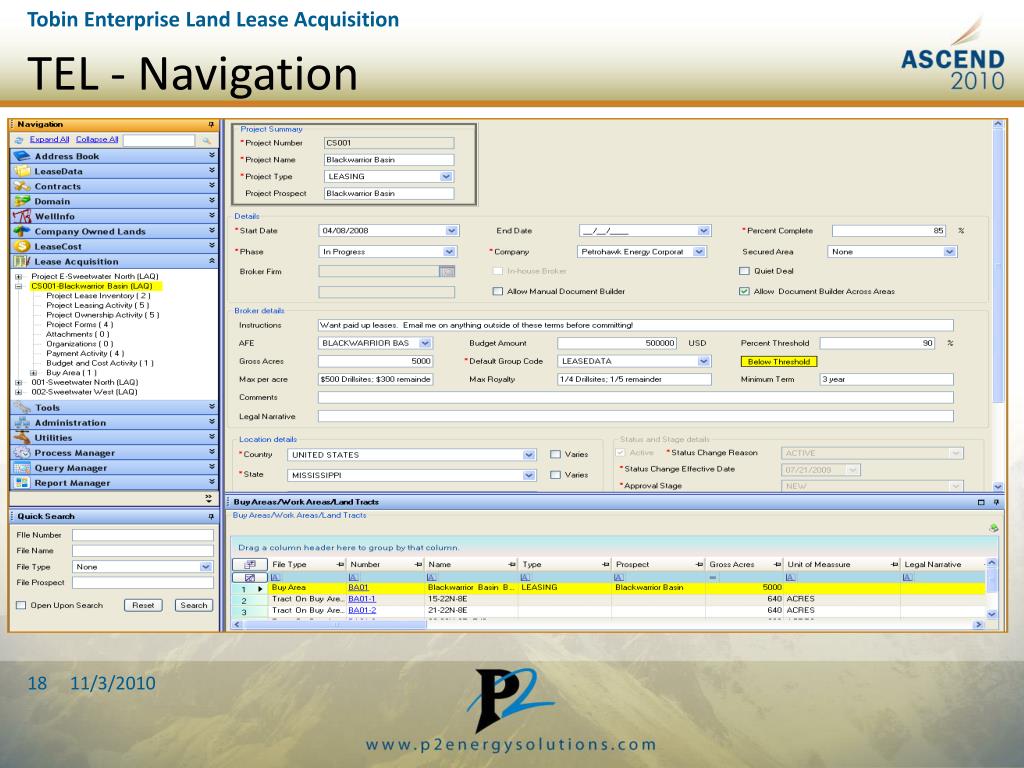The image size is (1024, 768).
Task: Open the Default Group Code dropdown
Action: coord(703,361)
